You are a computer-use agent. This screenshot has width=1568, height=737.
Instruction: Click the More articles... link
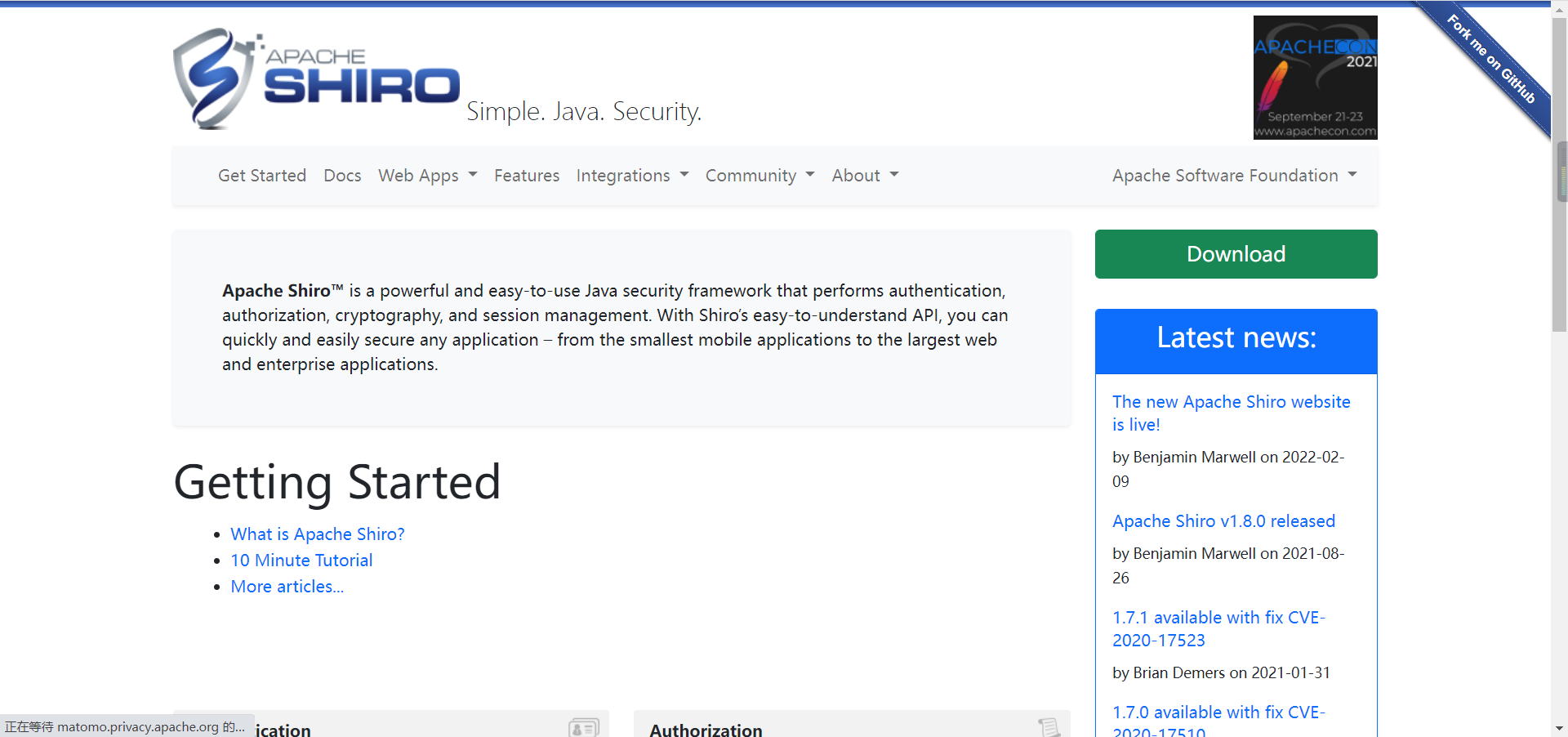[287, 587]
